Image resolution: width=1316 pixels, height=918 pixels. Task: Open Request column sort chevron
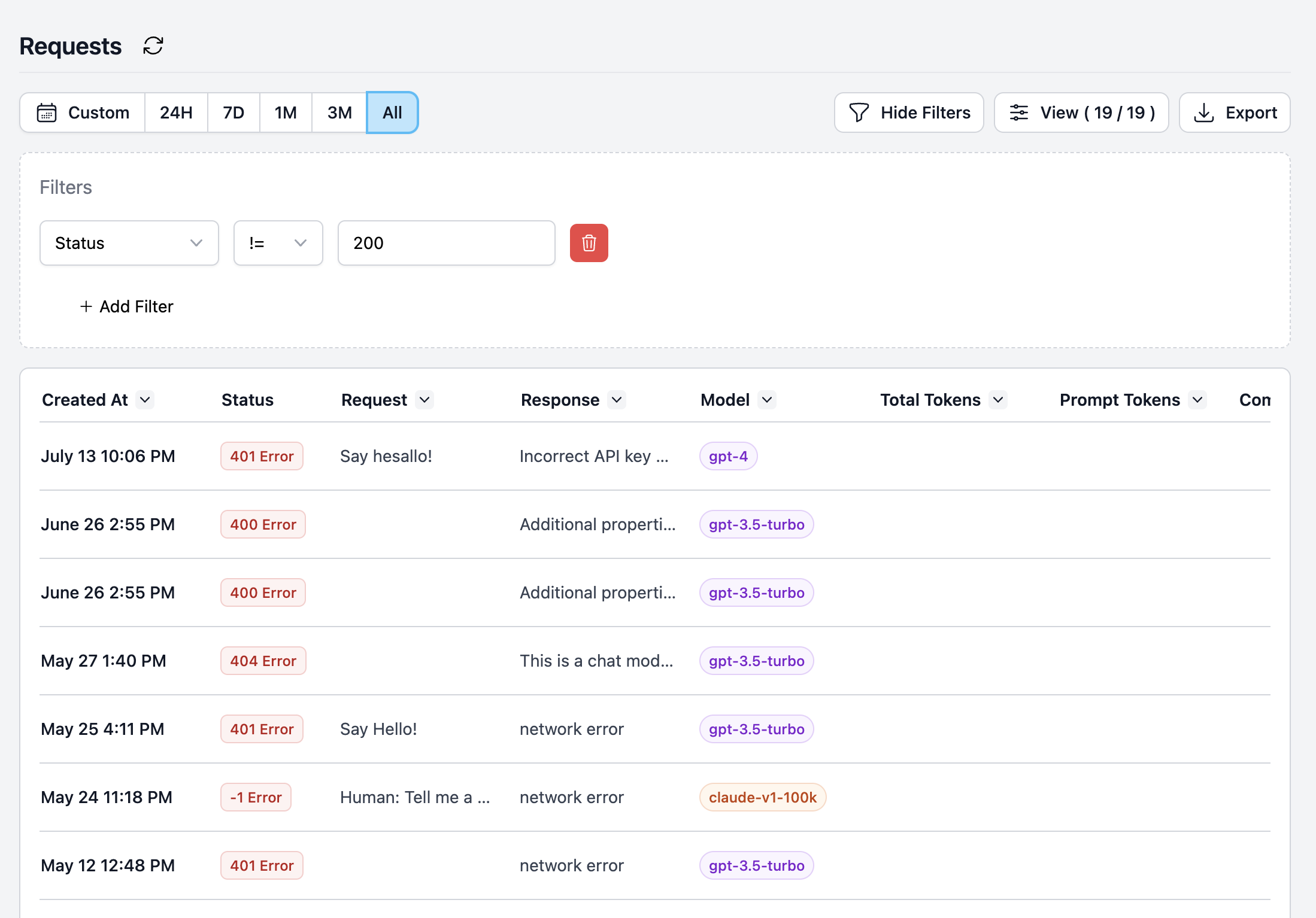pos(424,400)
